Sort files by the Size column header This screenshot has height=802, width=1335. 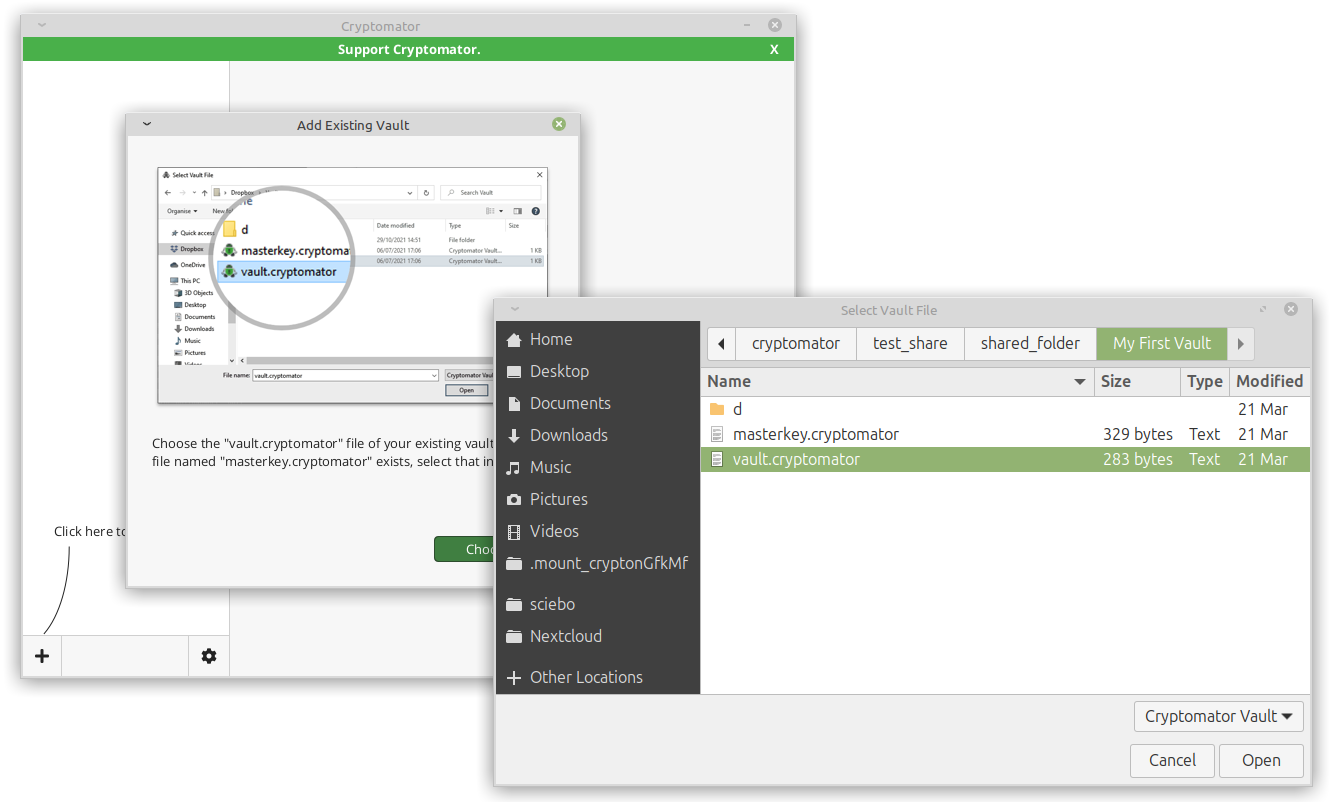[x=1137, y=381]
